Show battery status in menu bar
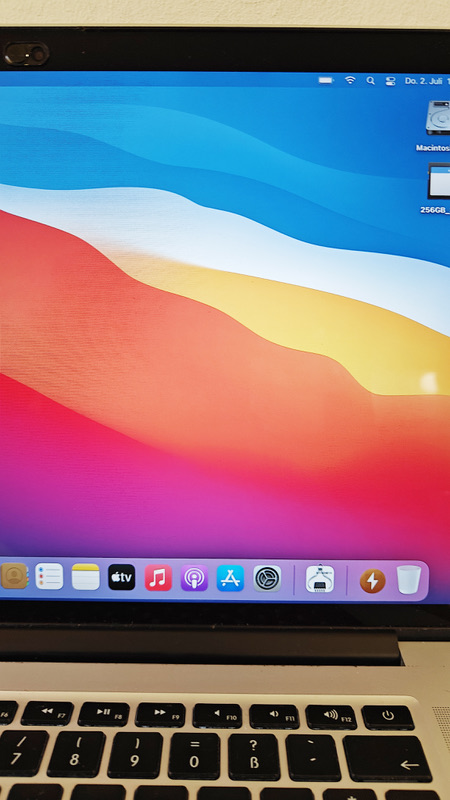Screen dimensions: 450x800 pyautogui.click(x=326, y=80)
